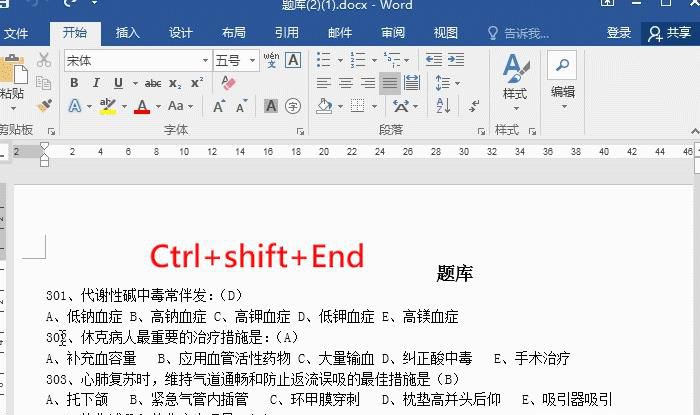Decrease font size with the shrink A icon
Image resolution: width=700 pixels, height=415 pixels.
tap(242, 106)
